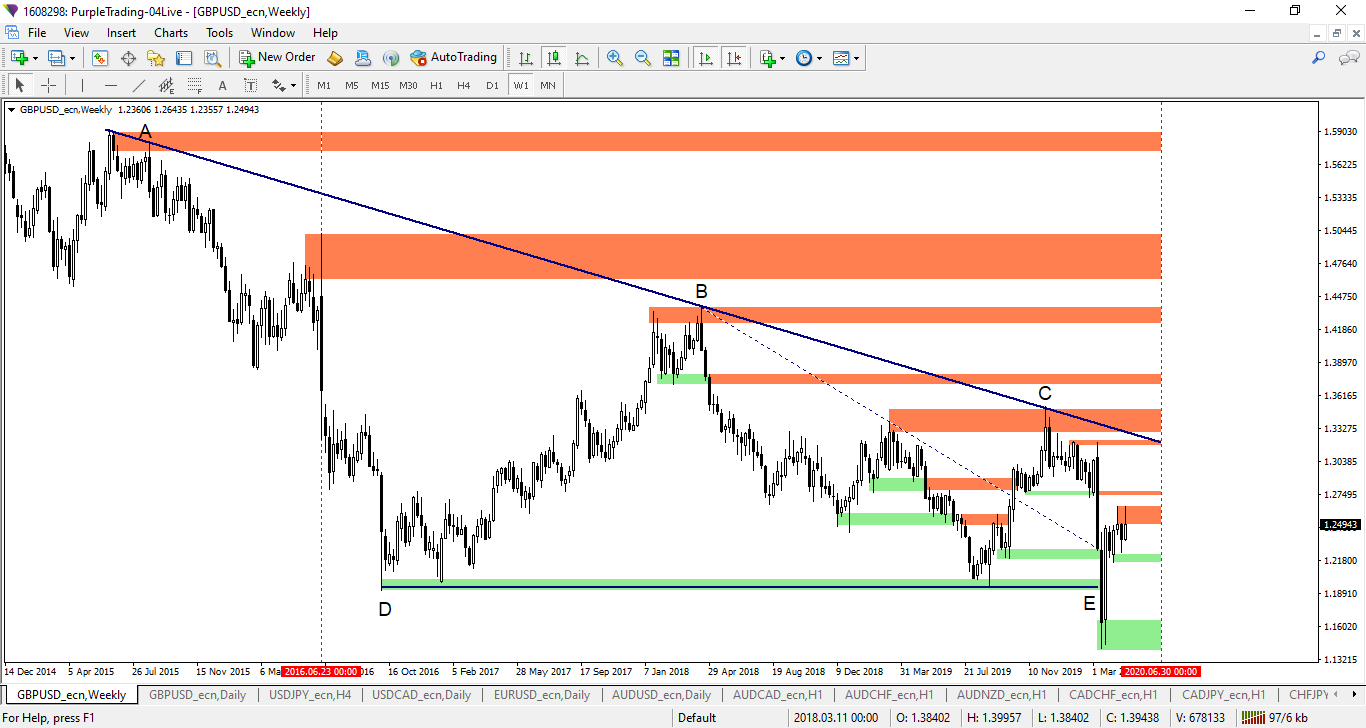Click the green support zone above label D
Image resolution: width=1366 pixels, height=728 pixels.
740,582
